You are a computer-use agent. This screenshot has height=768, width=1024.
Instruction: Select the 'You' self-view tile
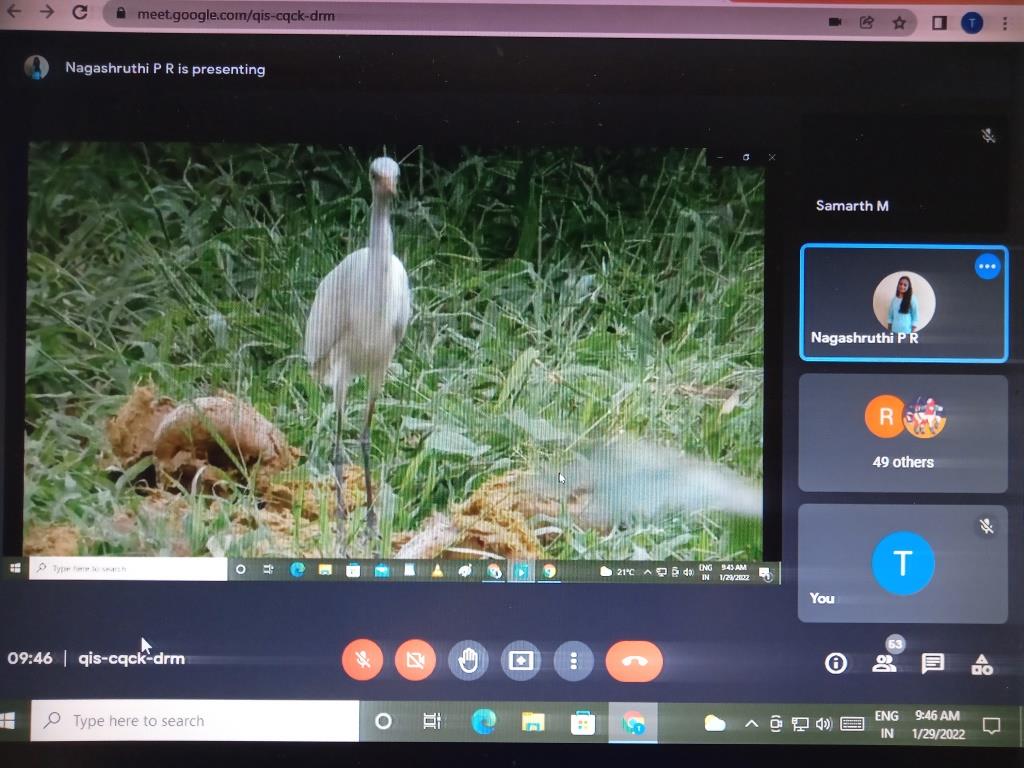[x=903, y=563]
